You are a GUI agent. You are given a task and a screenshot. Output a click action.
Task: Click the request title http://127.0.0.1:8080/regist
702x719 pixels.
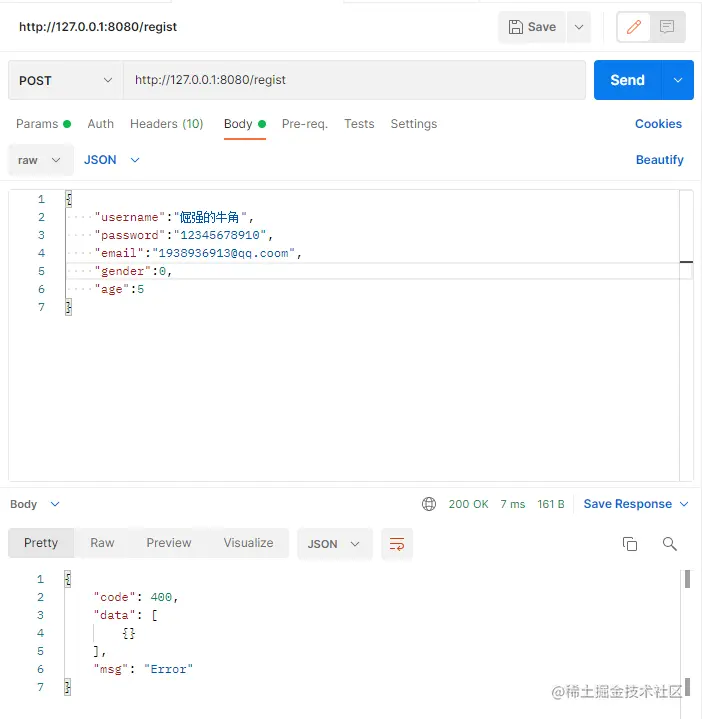click(98, 27)
